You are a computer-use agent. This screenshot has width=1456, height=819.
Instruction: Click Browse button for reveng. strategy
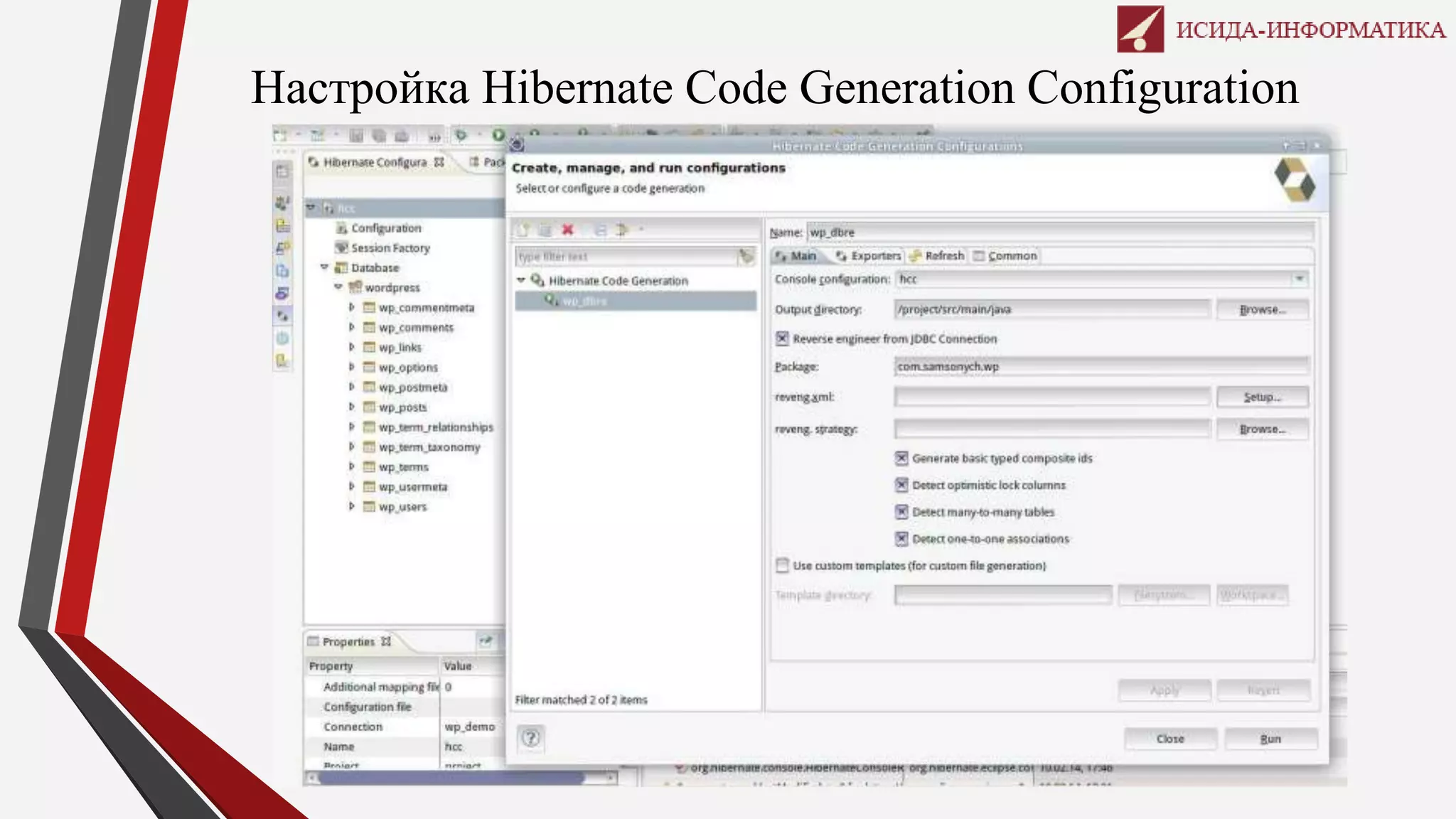(x=1263, y=429)
